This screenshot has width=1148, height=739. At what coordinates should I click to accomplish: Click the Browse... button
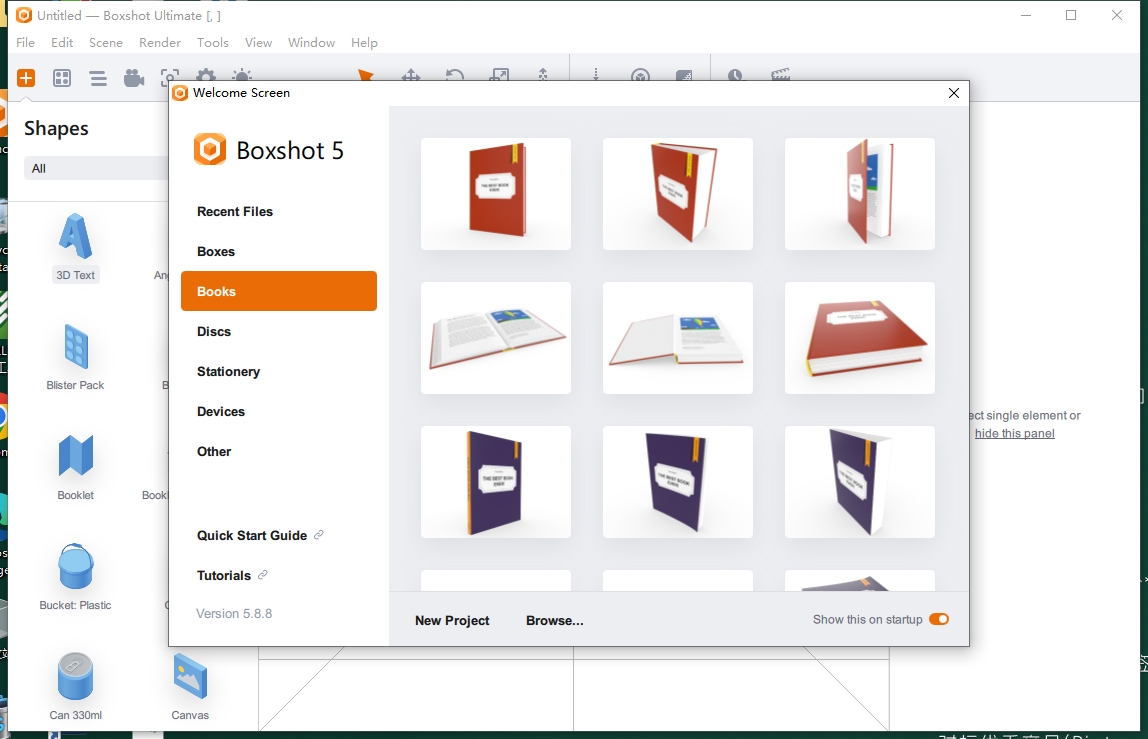(x=555, y=621)
